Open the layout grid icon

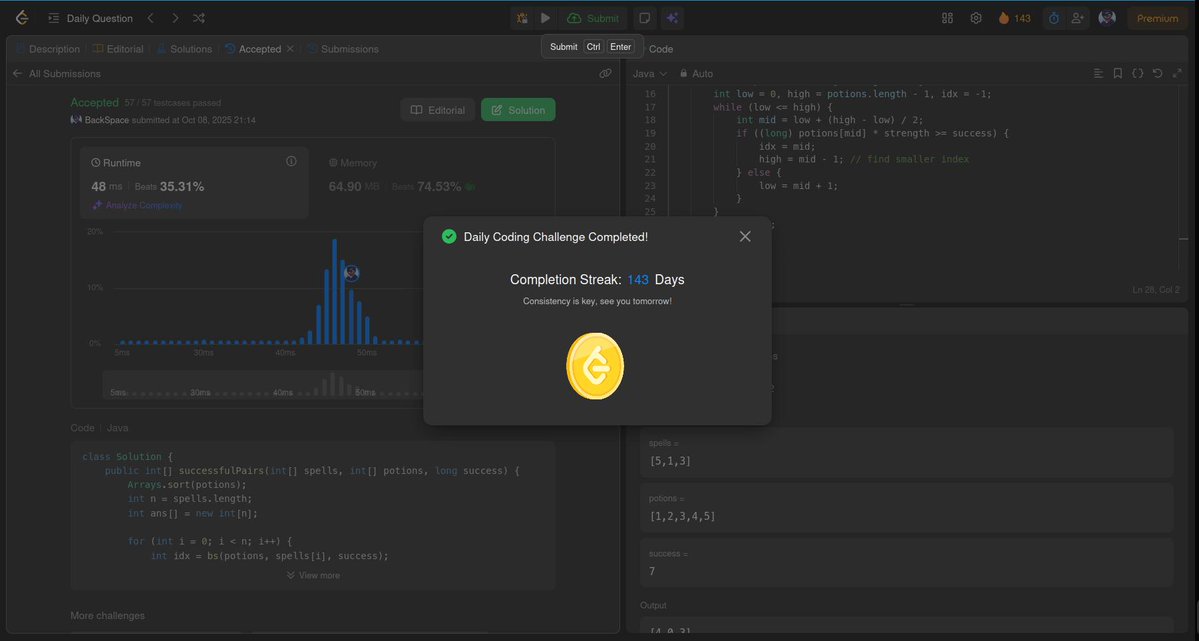click(x=947, y=18)
